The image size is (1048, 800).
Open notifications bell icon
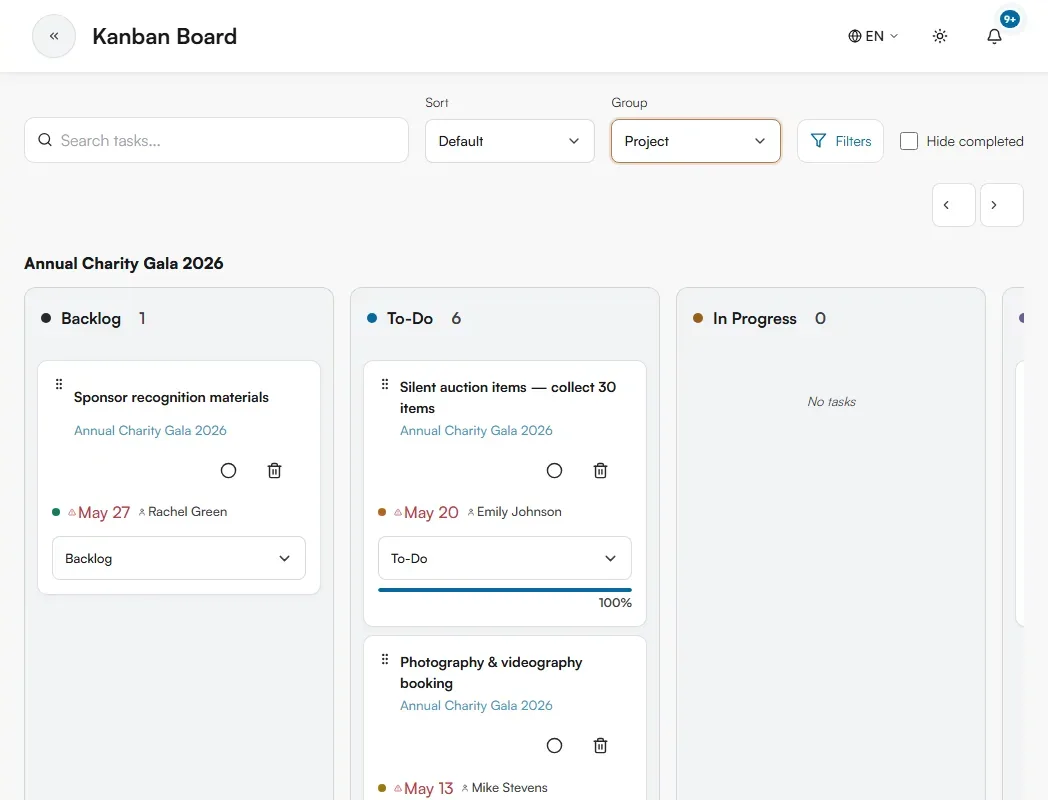click(x=995, y=36)
